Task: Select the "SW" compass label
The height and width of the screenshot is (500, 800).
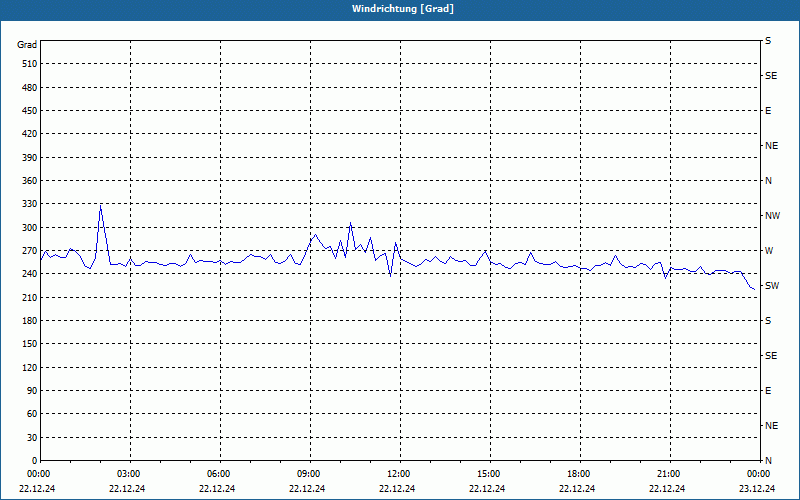Action: click(772, 286)
